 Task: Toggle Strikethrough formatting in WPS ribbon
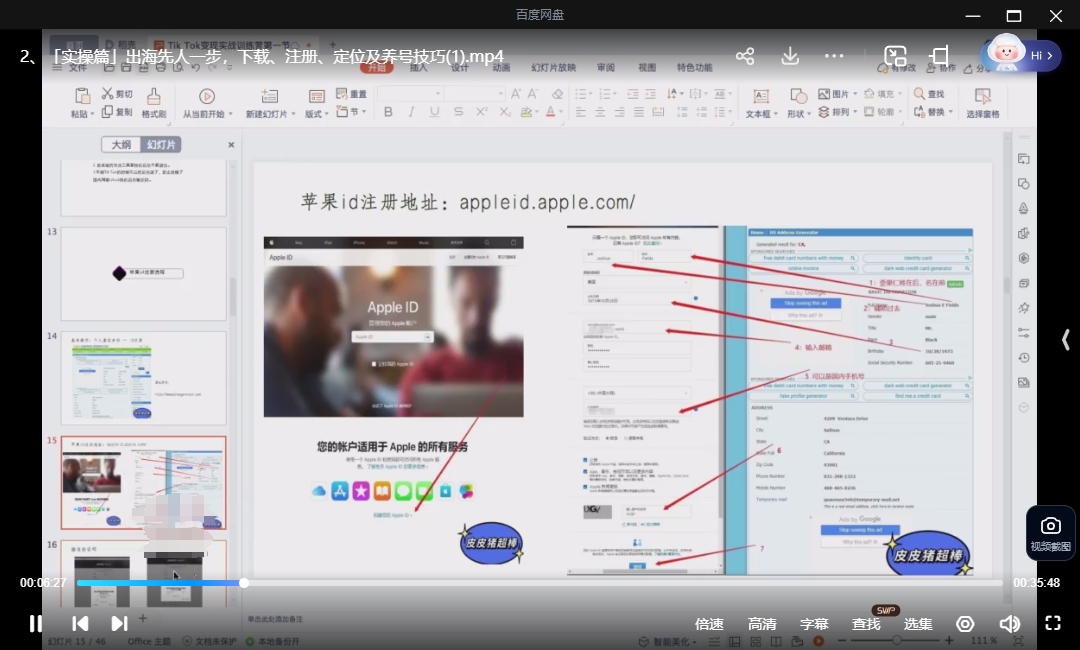point(458,112)
